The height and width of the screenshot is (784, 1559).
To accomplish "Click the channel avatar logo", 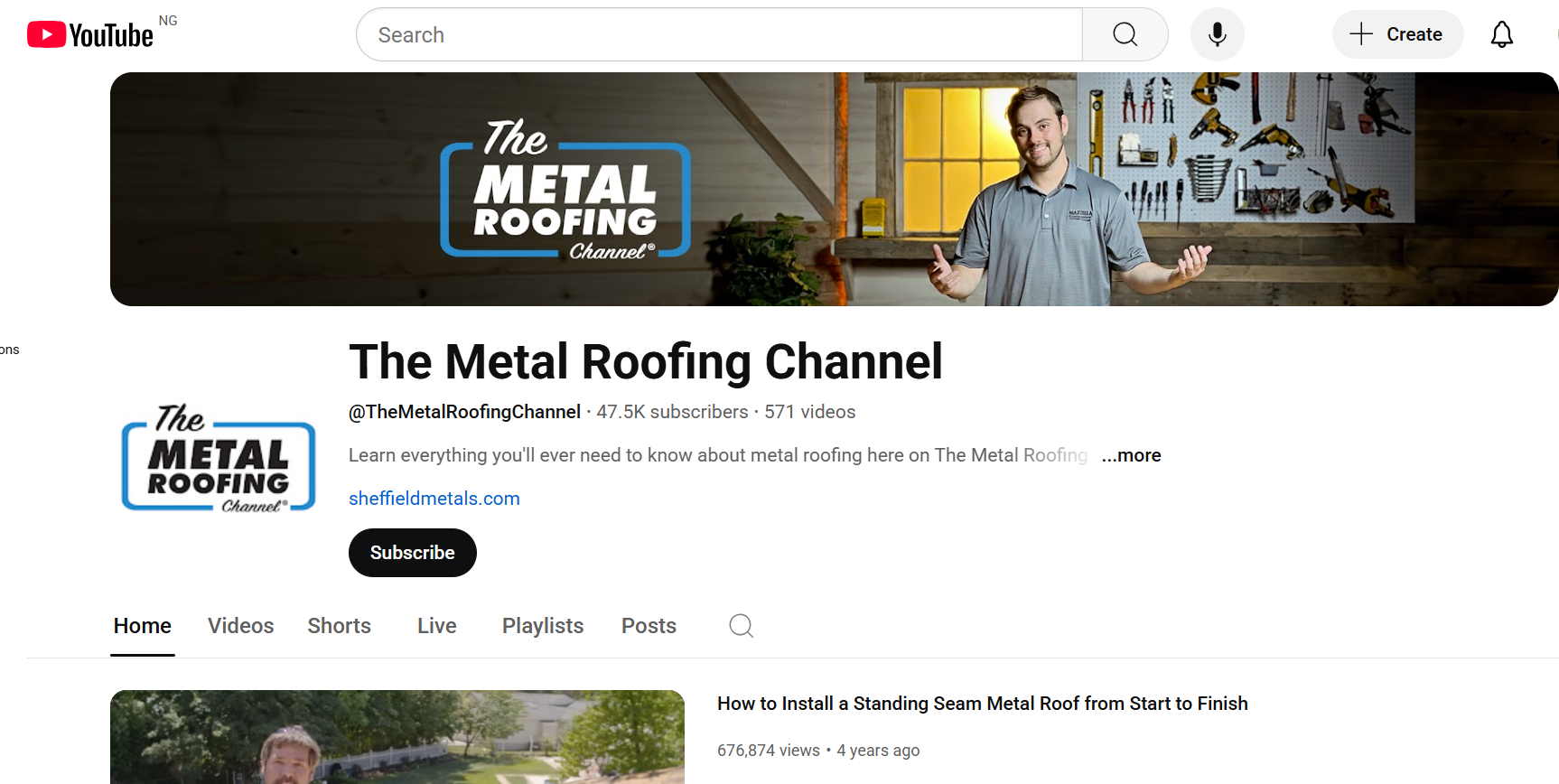I will point(219,459).
